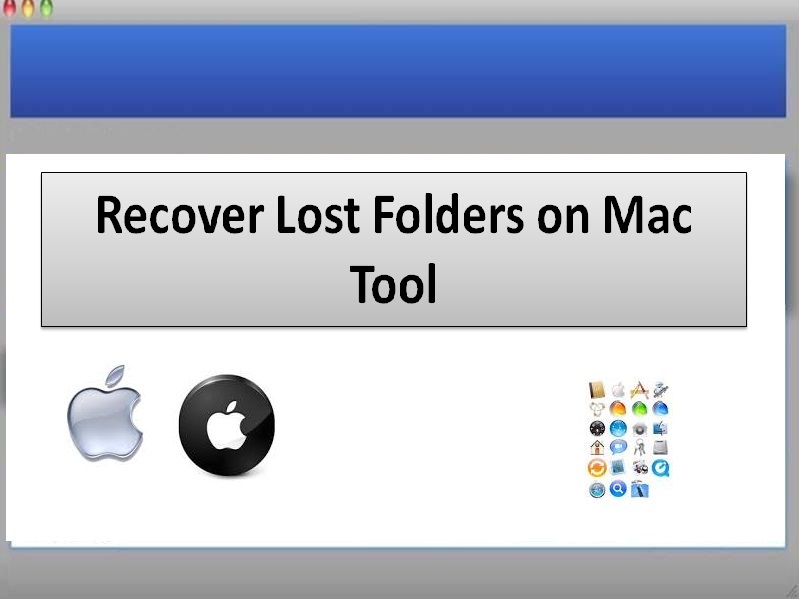The image size is (799, 599).
Task: Click the Safari compass icon in grid
Action: (597, 490)
